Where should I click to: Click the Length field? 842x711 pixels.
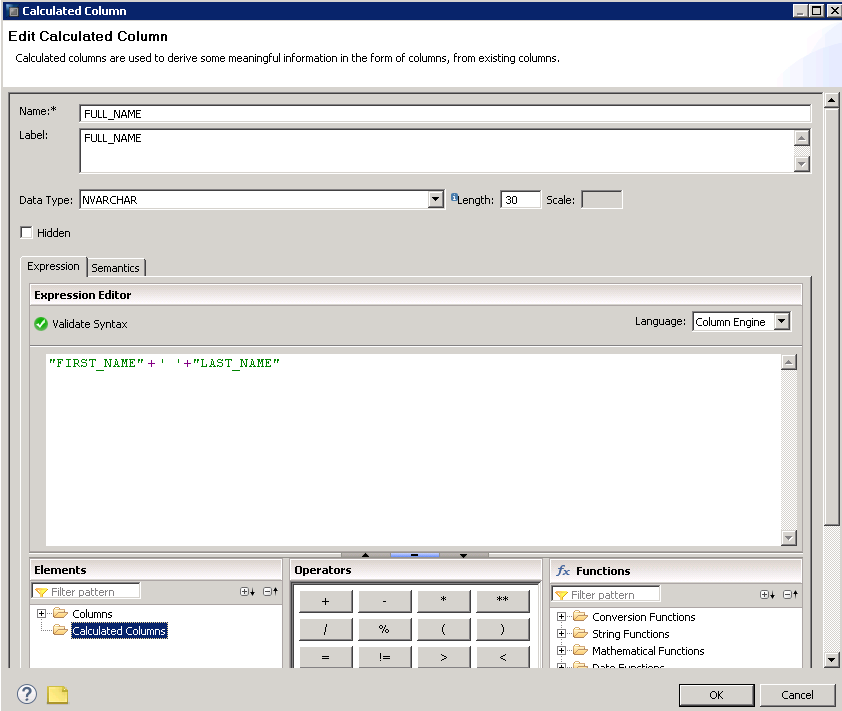pos(520,200)
